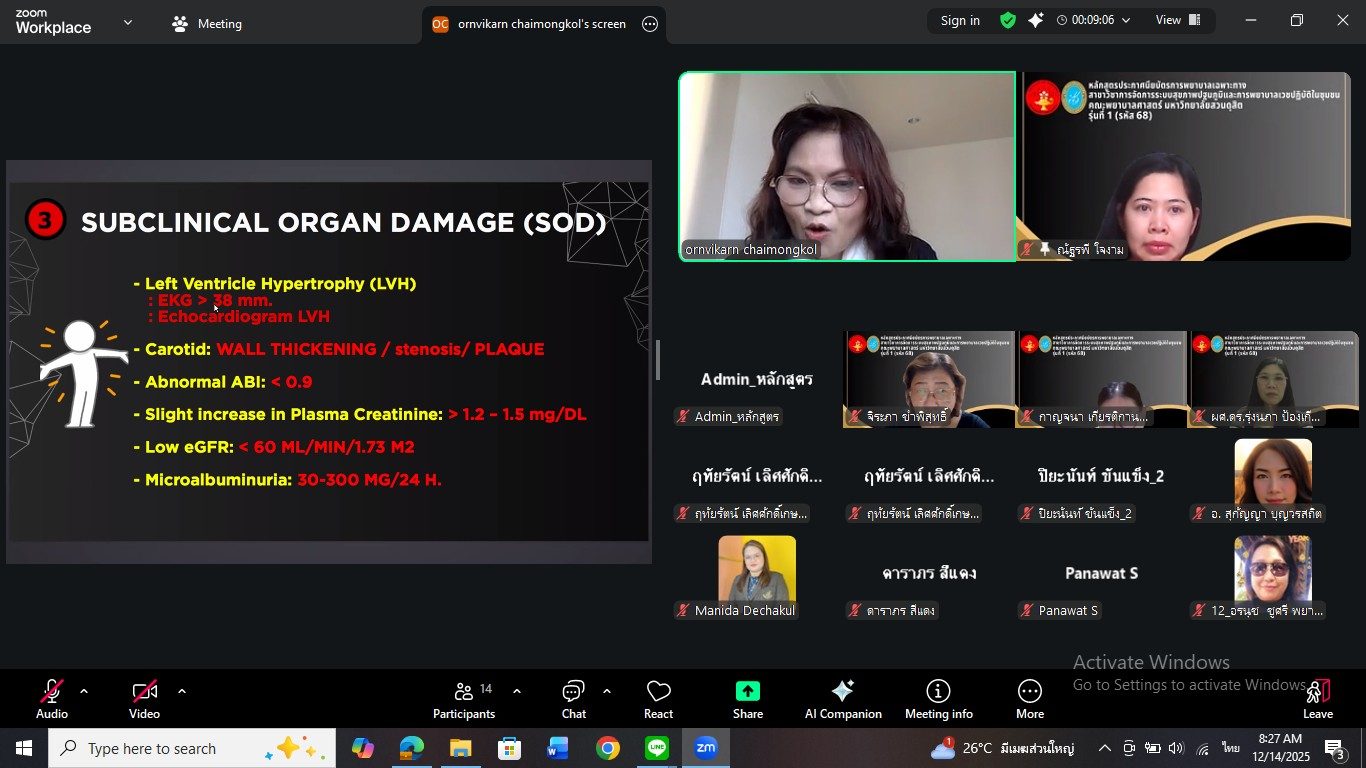Click the Sign in button
This screenshot has width=1366, height=768.
point(960,20)
